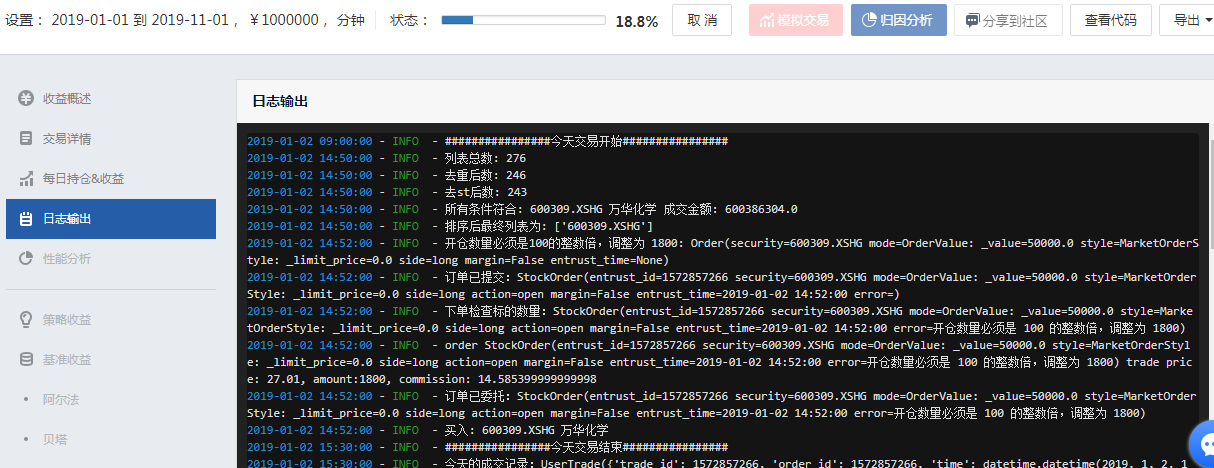The height and width of the screenshot is (468, 1214).
Task: Click the backtest progress bar
Action: pos(523,20)
